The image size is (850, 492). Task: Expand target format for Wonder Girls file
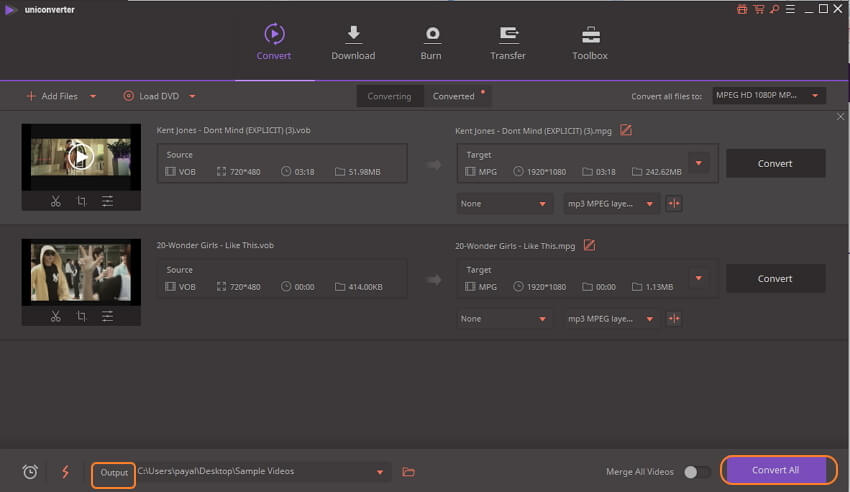[x=699, y=278]
